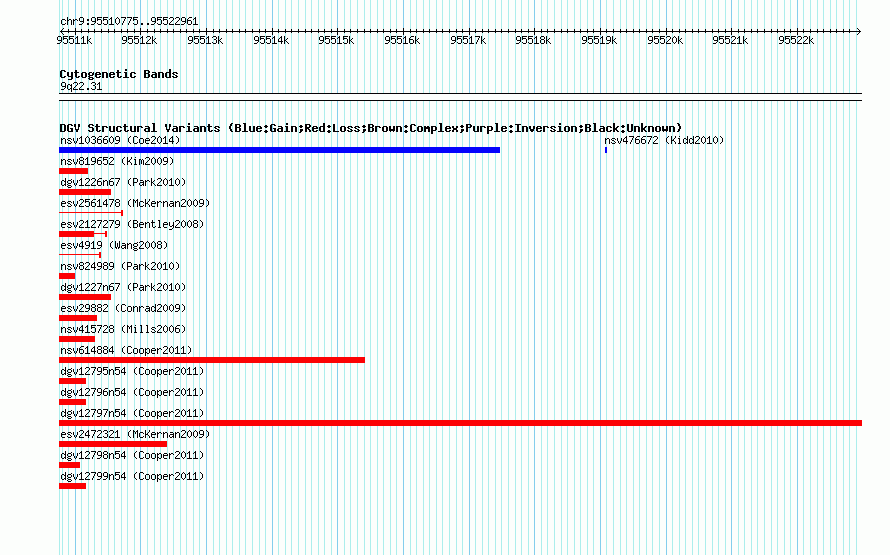Image resolution: width=890 pixels, height=555 pixels.
Task: Click the esv2127279 (Bentley2008) label
Action: tap(132, 224)
